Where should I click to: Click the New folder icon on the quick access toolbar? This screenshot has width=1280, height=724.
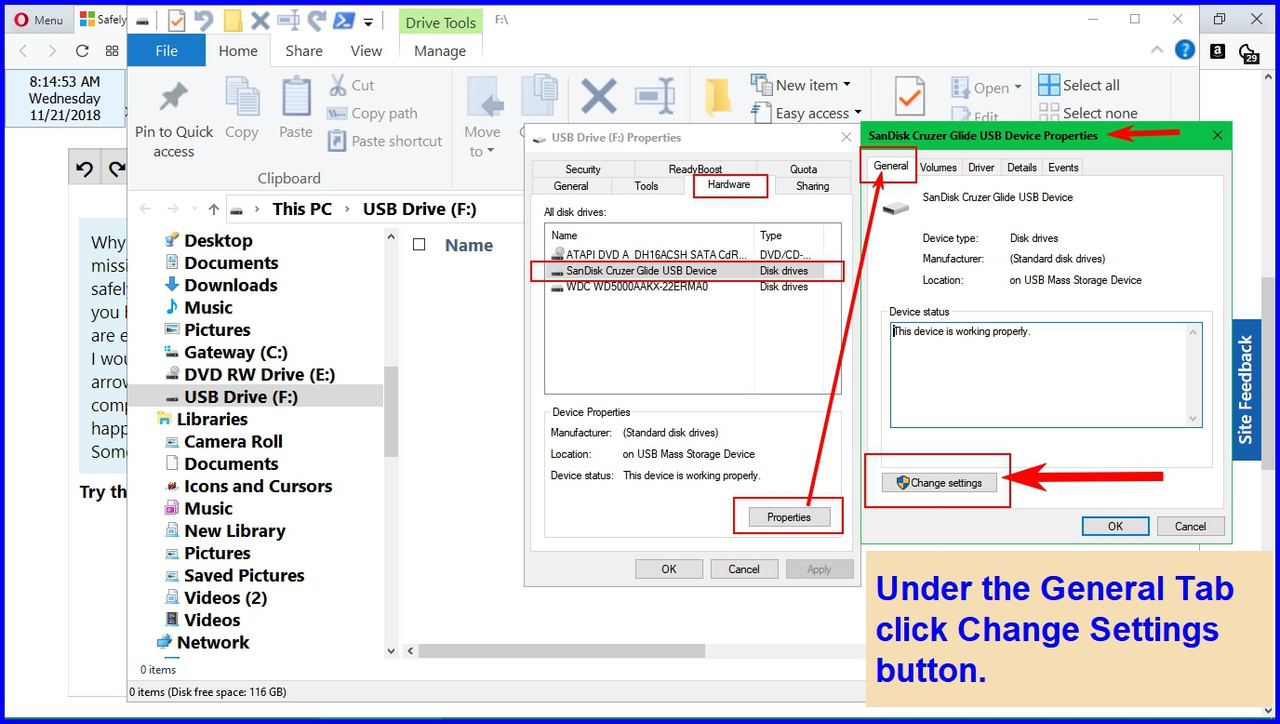pos(233,19)
